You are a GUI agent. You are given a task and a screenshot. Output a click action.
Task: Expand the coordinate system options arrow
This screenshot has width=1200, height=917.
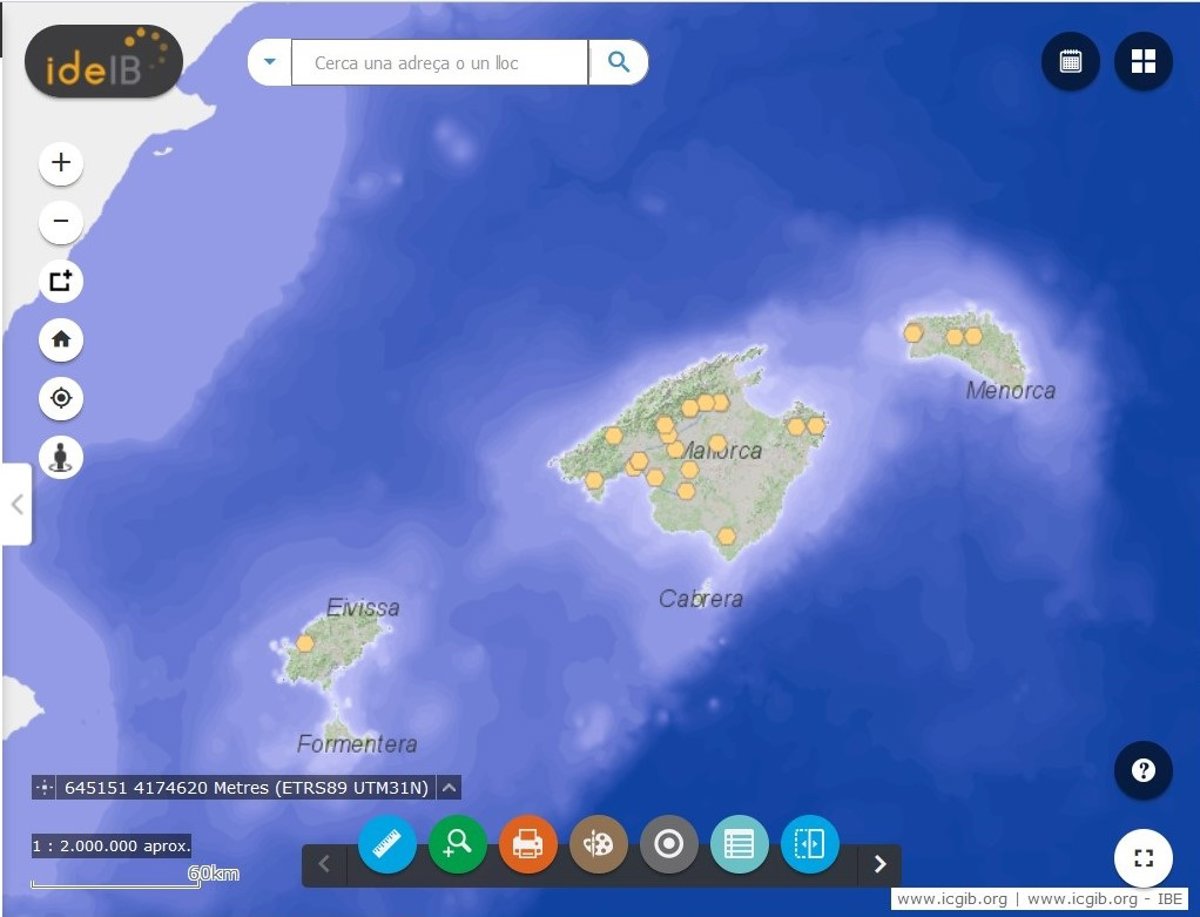[450, 788]
